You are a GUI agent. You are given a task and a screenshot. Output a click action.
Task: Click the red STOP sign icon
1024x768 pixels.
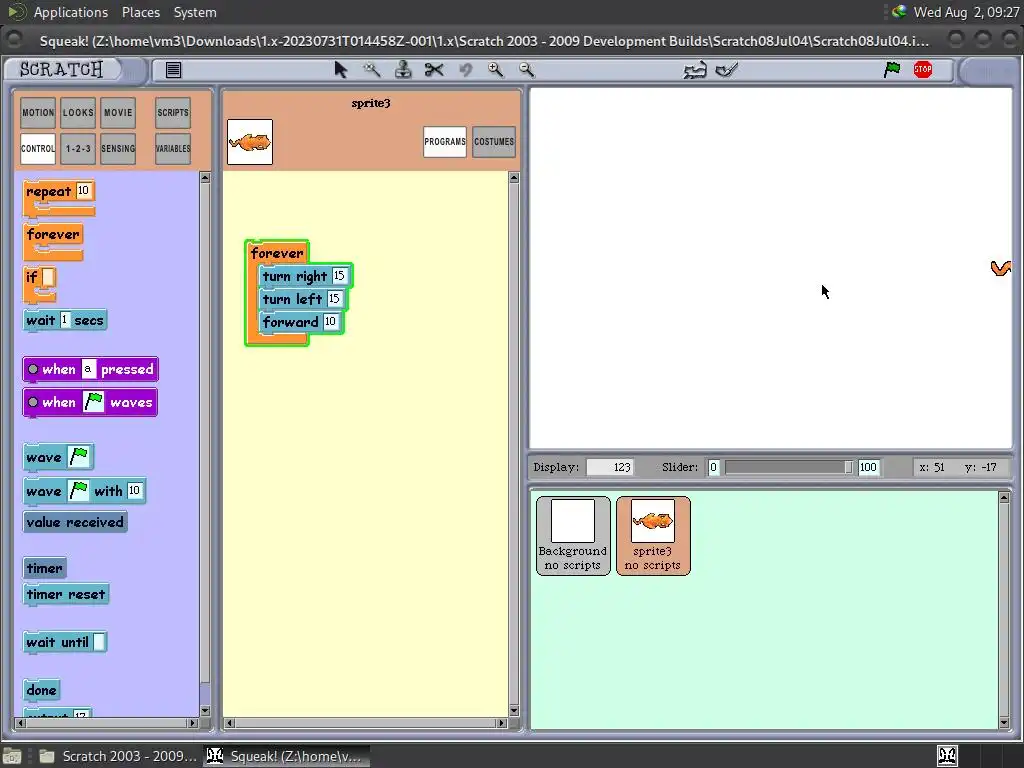click(x=923, y=69)
